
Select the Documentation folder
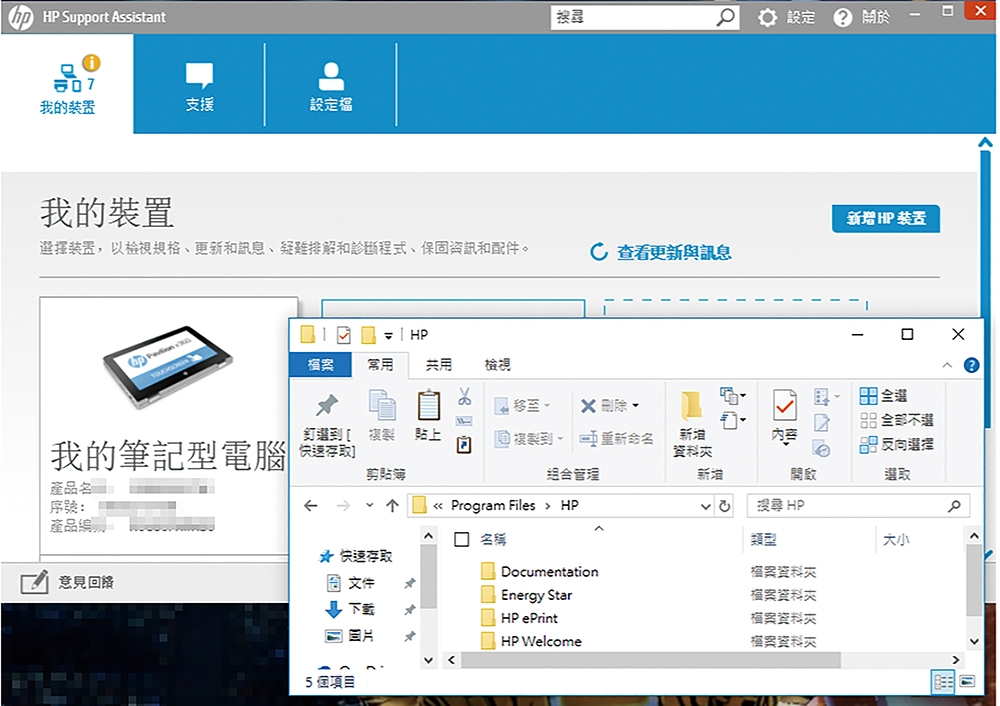549,571
